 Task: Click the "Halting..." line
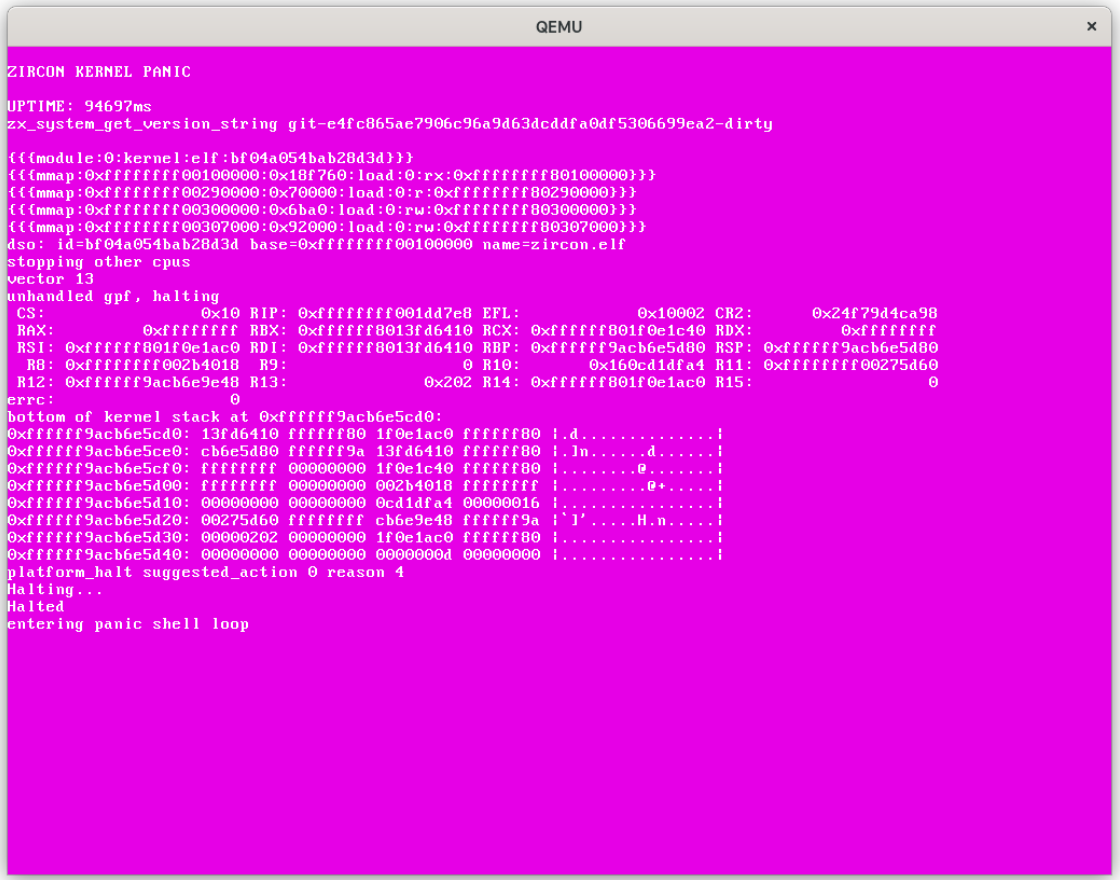tap(55, 589)
